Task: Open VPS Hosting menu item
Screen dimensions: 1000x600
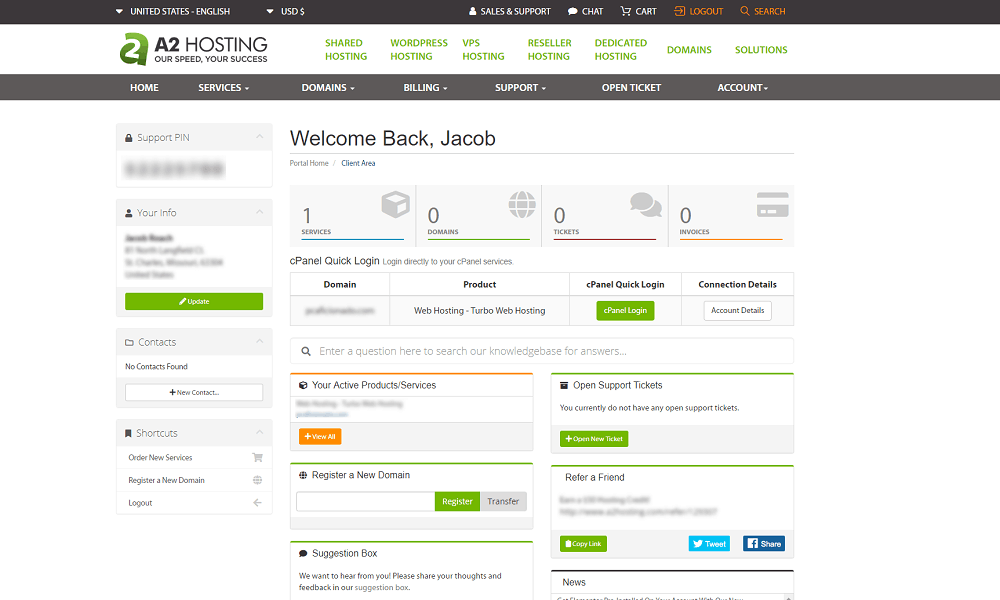Action: 483,50
